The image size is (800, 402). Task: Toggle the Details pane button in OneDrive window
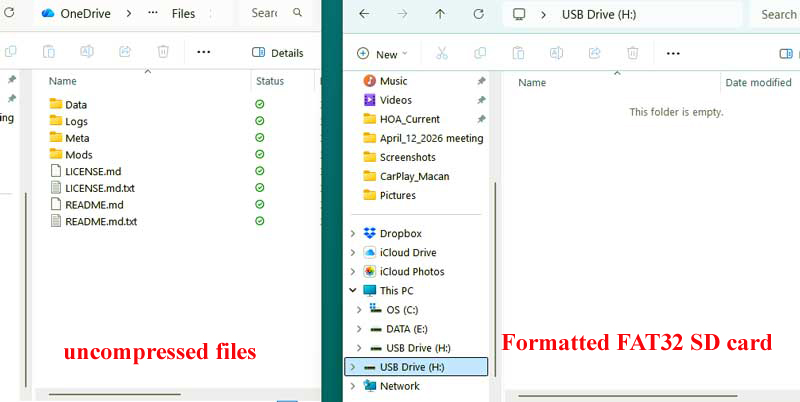click(277, 52)
